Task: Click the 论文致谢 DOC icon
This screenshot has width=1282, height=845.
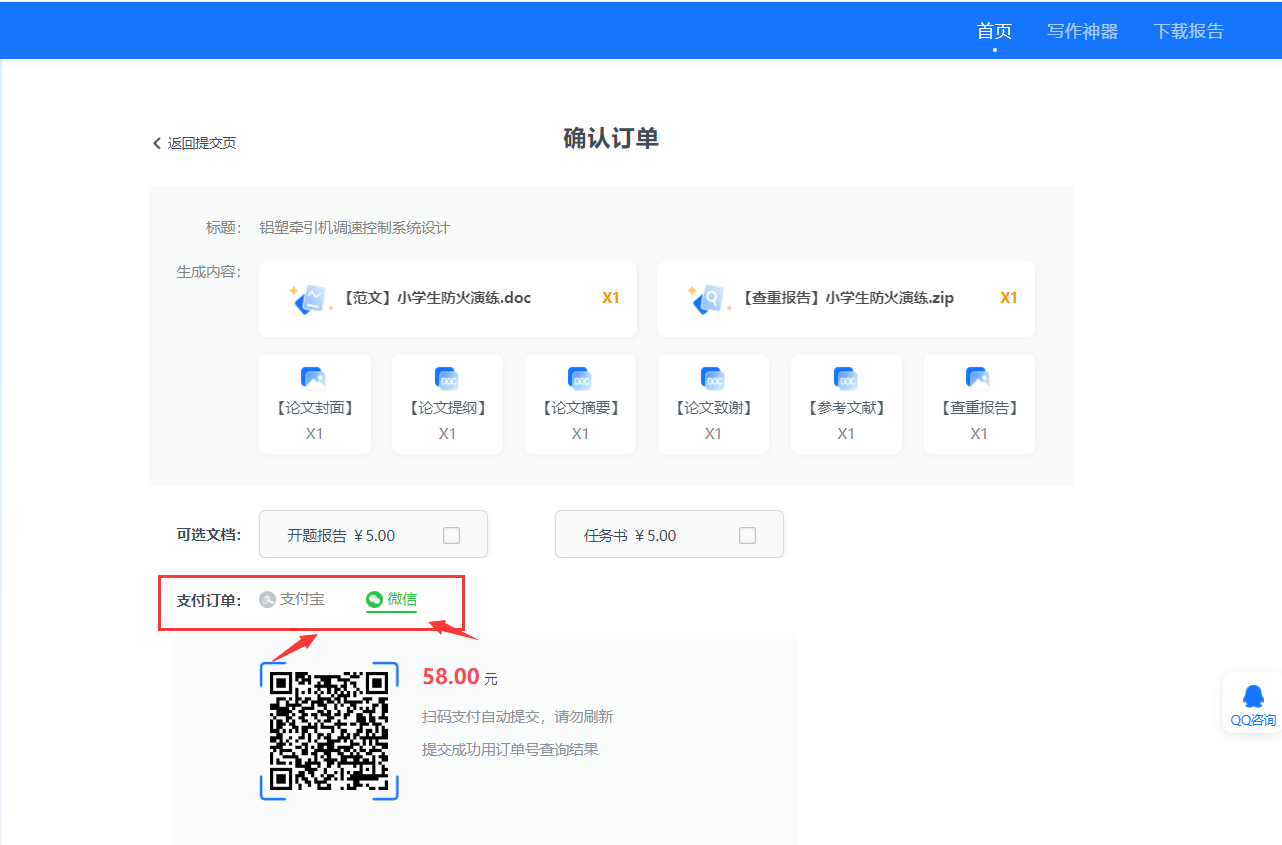Action: [x=713, y=378]
